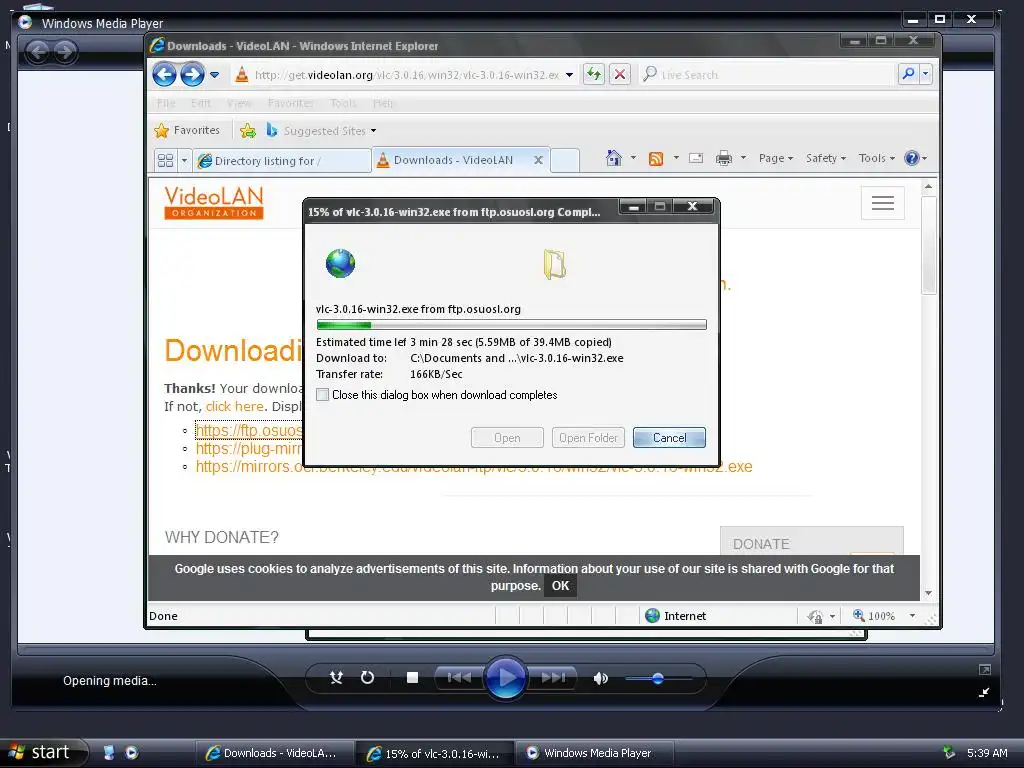Click Previous track in Media Player
Screen dimensions: 1024x768
[459, 678]
